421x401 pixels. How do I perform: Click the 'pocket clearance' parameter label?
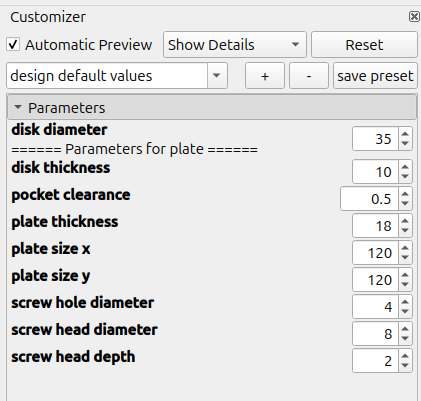(71, 195)
